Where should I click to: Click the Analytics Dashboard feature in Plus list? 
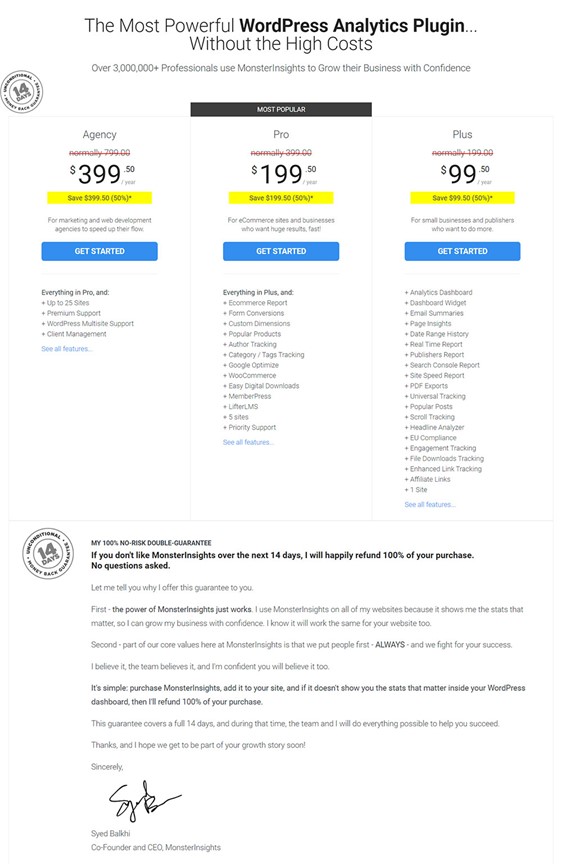(x=438, y=292)
